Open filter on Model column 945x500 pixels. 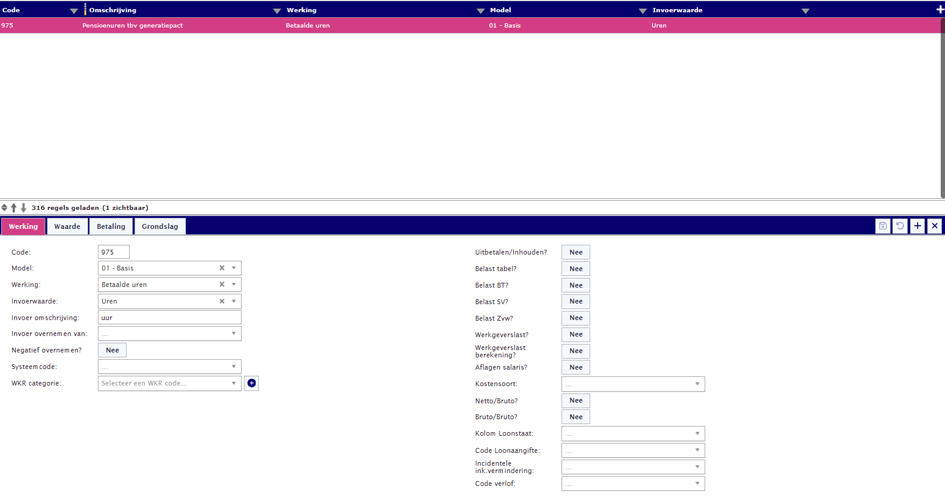(x=642, y=11)
